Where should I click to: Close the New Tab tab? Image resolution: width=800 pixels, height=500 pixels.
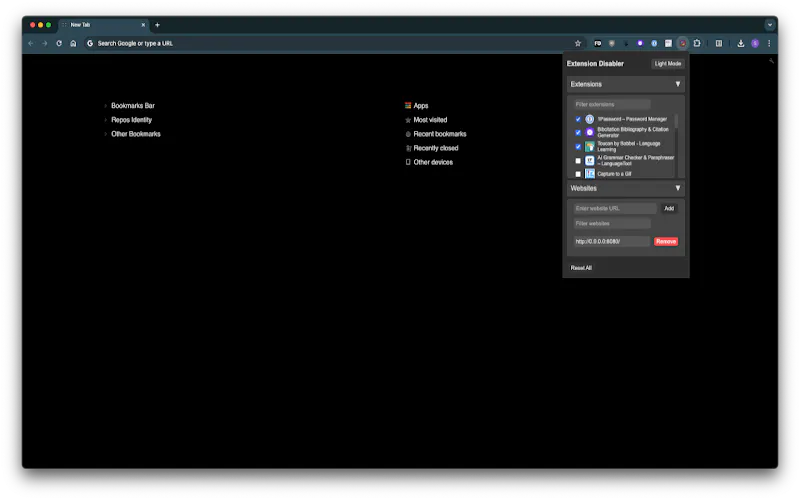(143, 24)
